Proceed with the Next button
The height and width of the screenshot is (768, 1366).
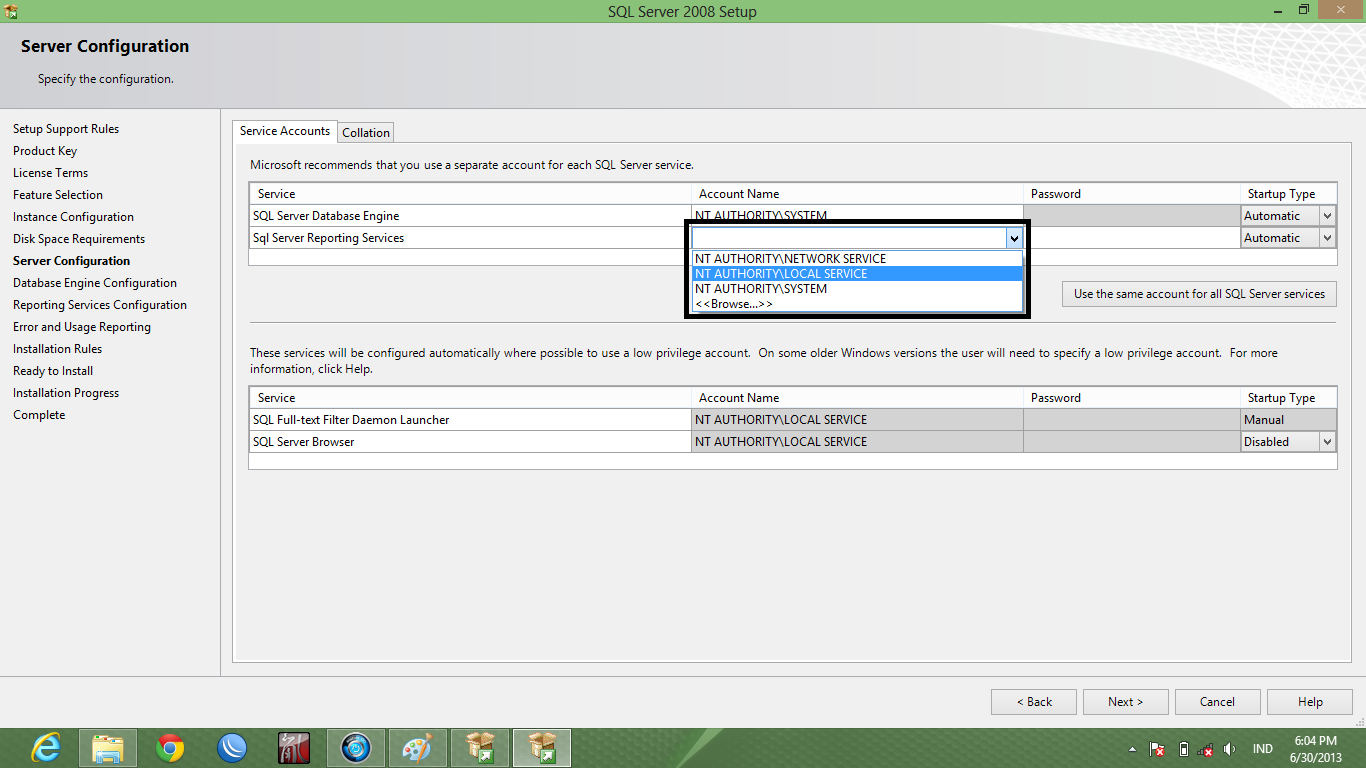[x=1125, y=702]
